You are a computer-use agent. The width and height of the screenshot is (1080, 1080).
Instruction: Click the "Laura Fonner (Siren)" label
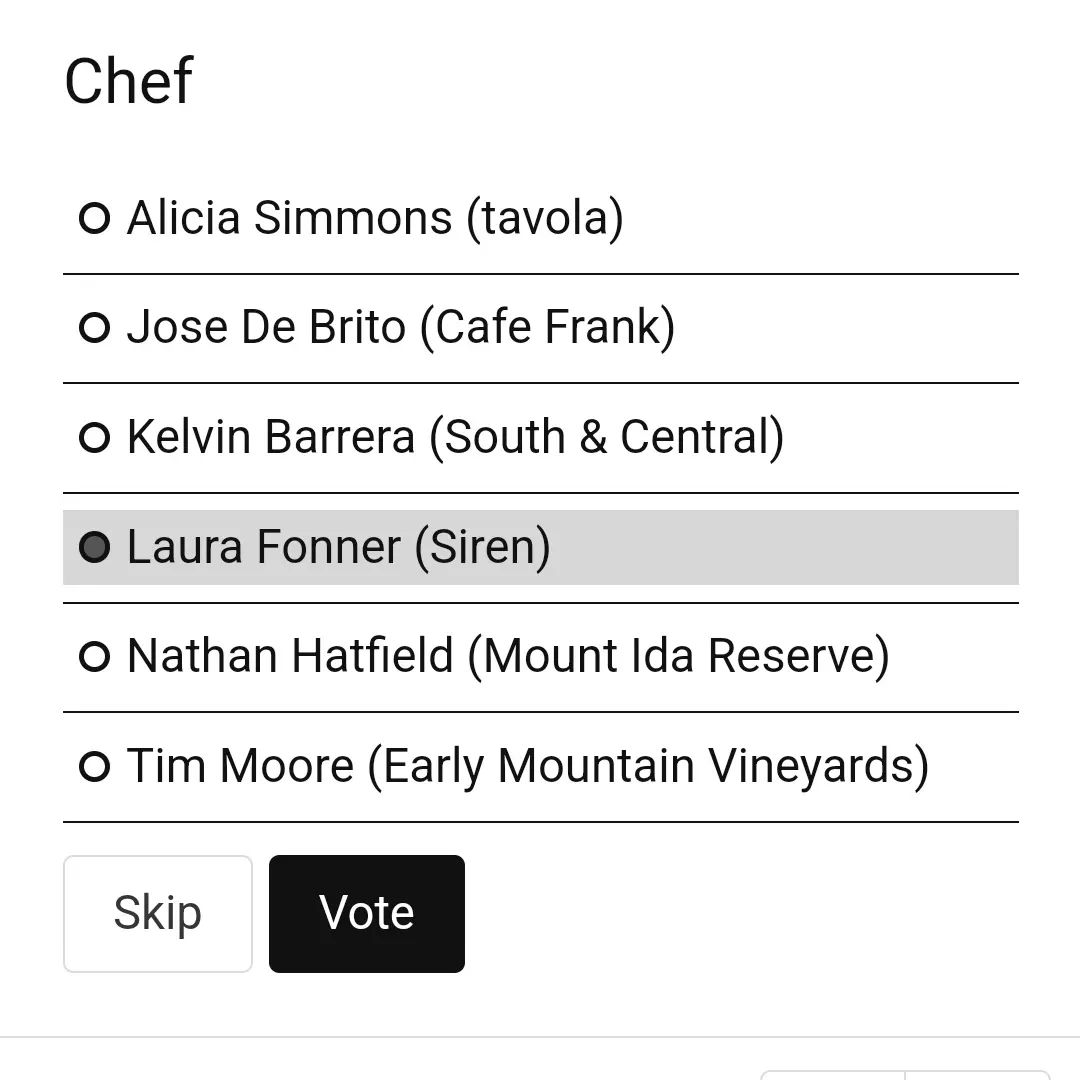[338, 547]
